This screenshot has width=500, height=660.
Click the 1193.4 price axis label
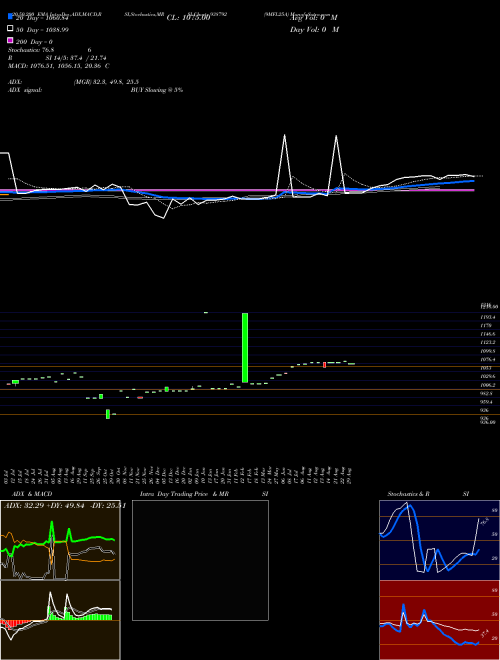coord(487,317)
